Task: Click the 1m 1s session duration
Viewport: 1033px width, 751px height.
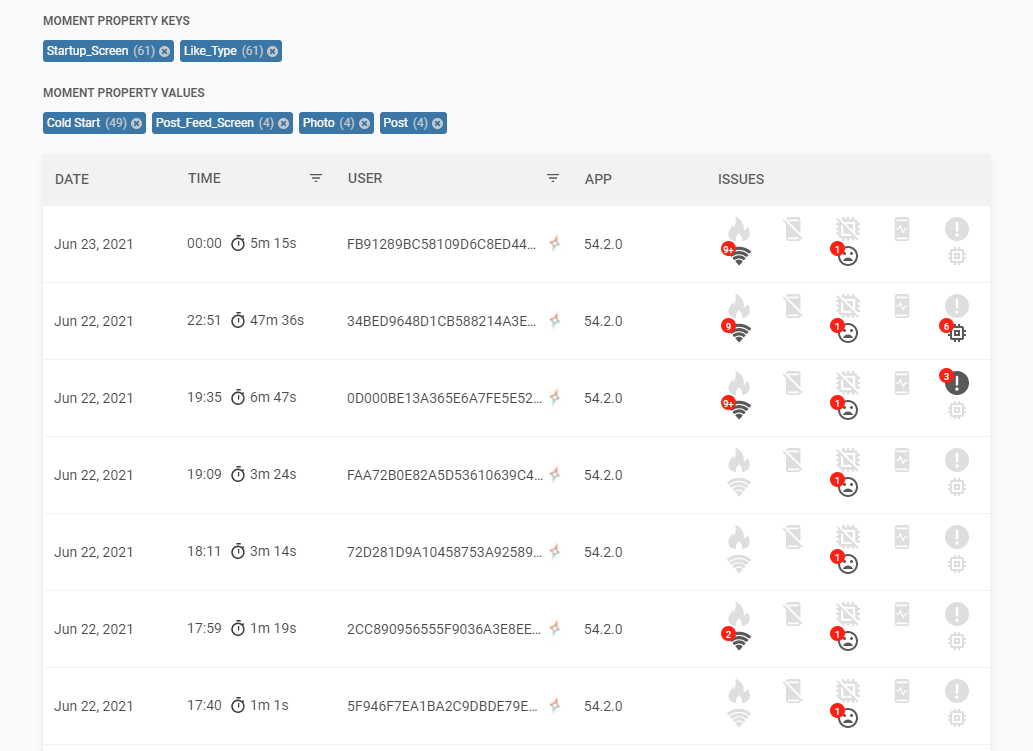Action: click(x=269, y=706)
